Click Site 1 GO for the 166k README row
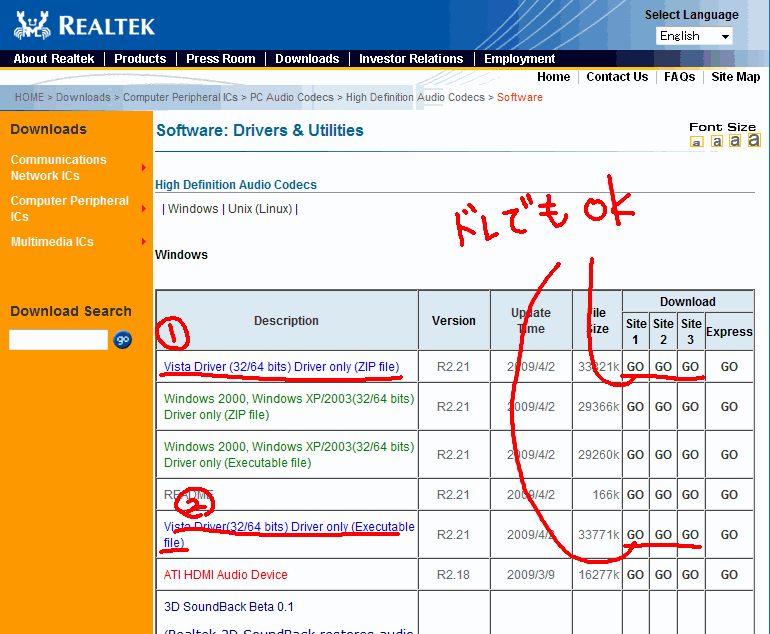Viewport: 770px width, 634px height. (635, 495)
